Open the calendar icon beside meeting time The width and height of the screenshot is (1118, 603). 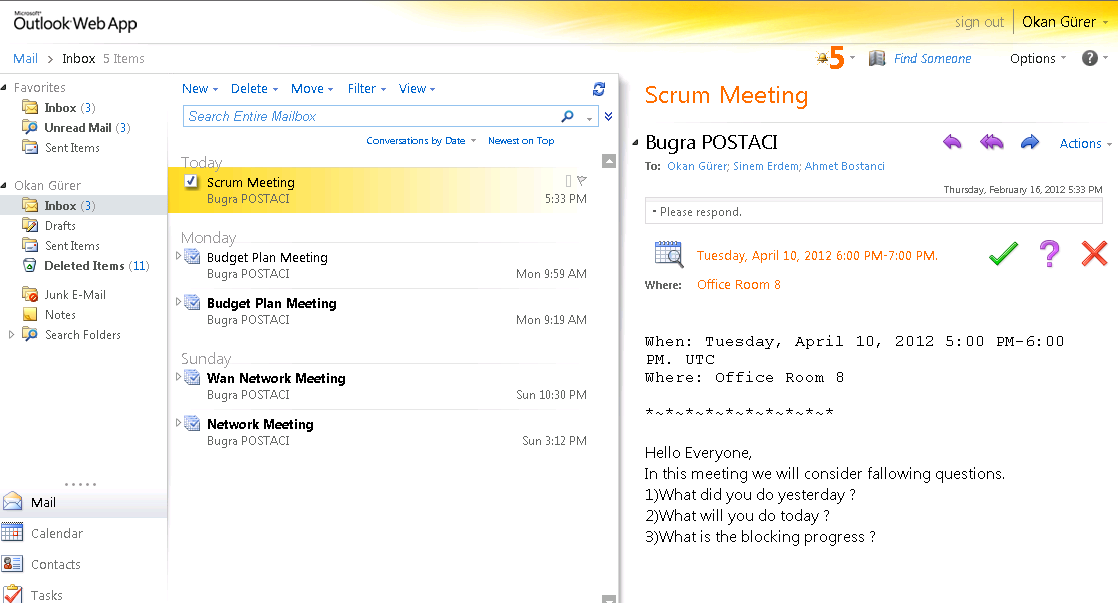pos(668,255)
